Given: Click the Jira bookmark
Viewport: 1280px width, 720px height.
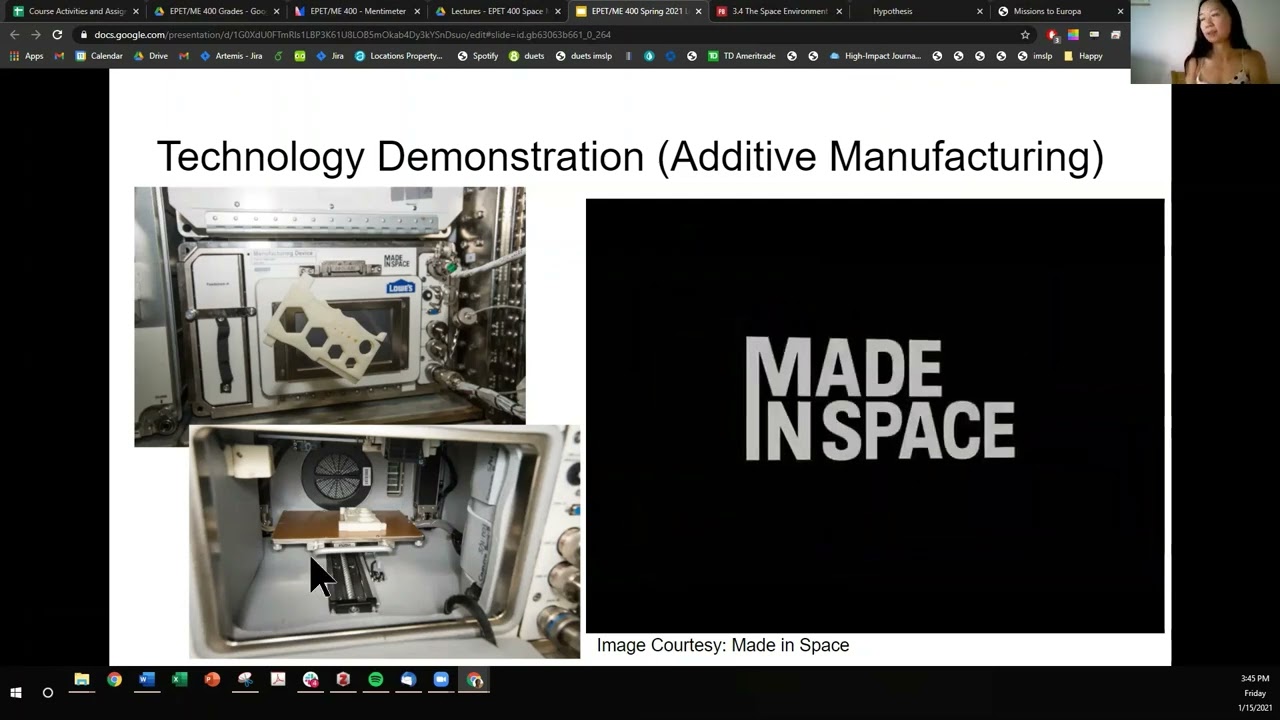Looking at the screenshot, I should pyautogui.click(x=330, y=56).
